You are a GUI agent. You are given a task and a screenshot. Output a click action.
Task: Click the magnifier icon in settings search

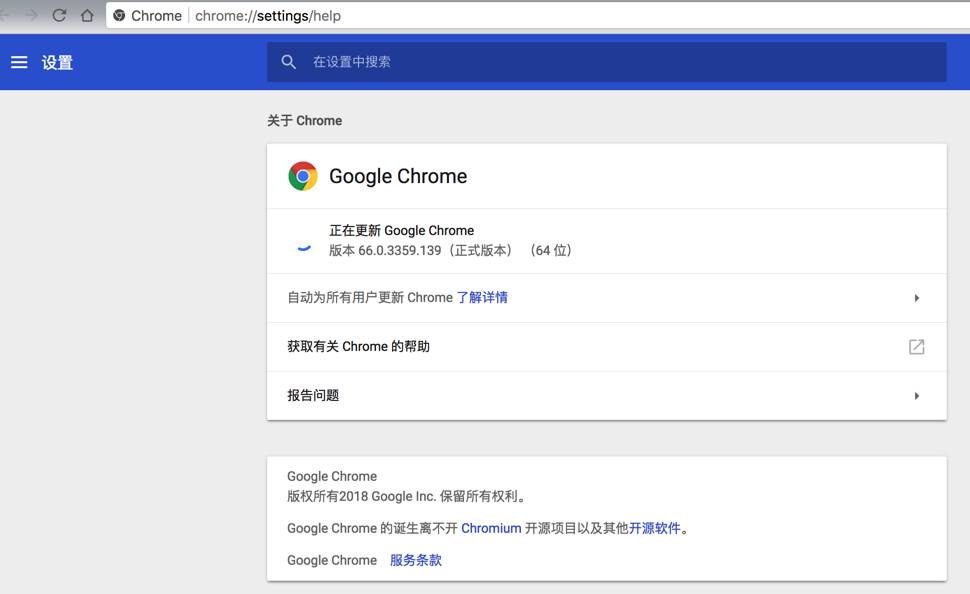pos(289,62)
